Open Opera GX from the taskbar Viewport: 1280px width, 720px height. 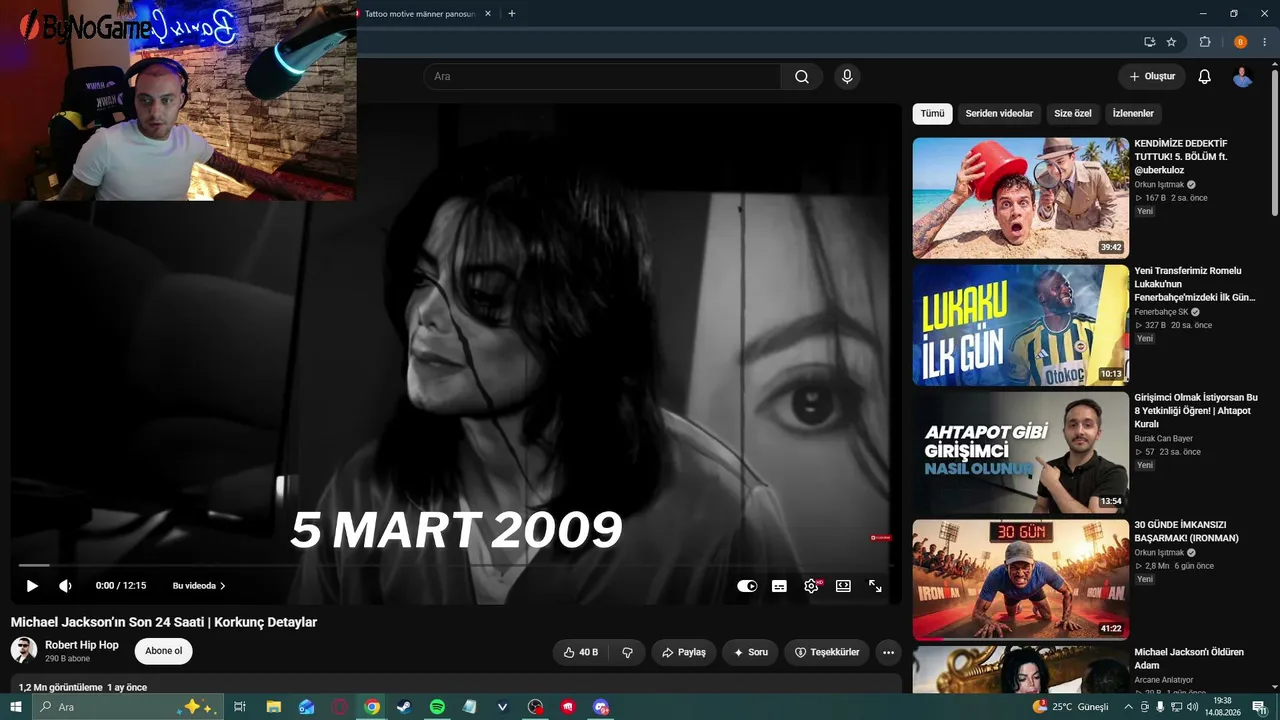click(x=339, y=707)
